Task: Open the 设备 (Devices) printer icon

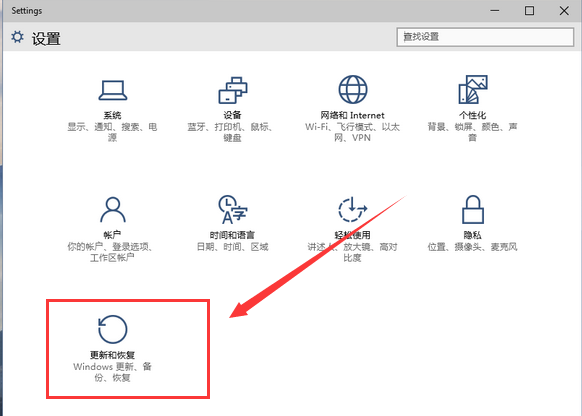Action: [x=233, y=90]
